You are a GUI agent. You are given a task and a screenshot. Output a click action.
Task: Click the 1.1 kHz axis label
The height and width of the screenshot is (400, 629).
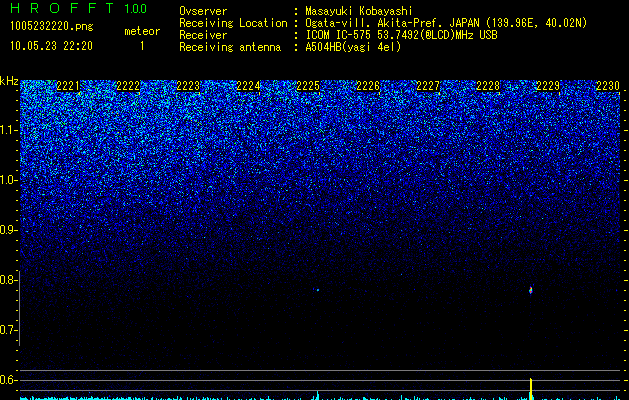[8, 130]
